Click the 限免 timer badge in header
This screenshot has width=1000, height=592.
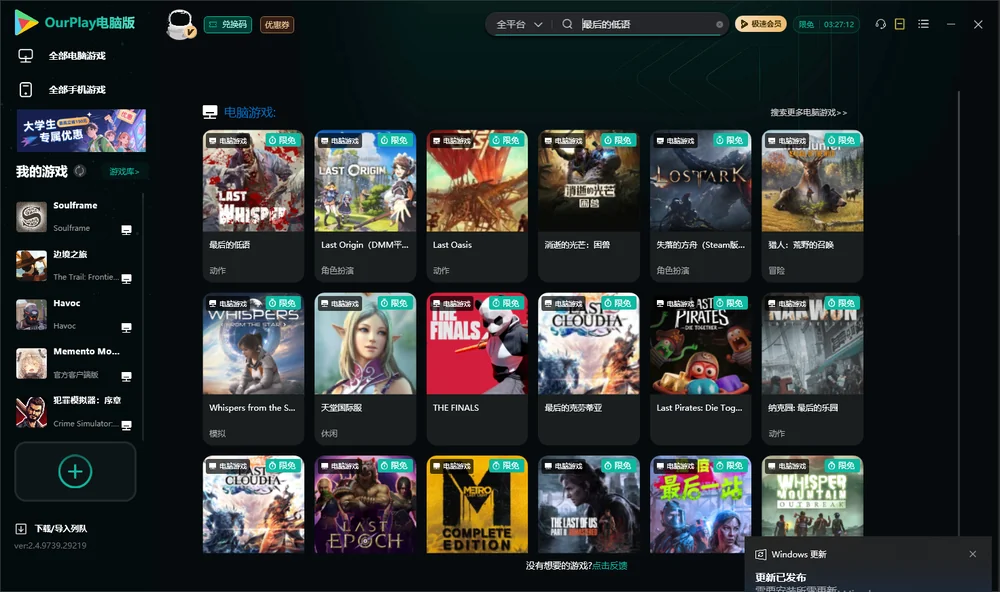[x=826, y=24]
